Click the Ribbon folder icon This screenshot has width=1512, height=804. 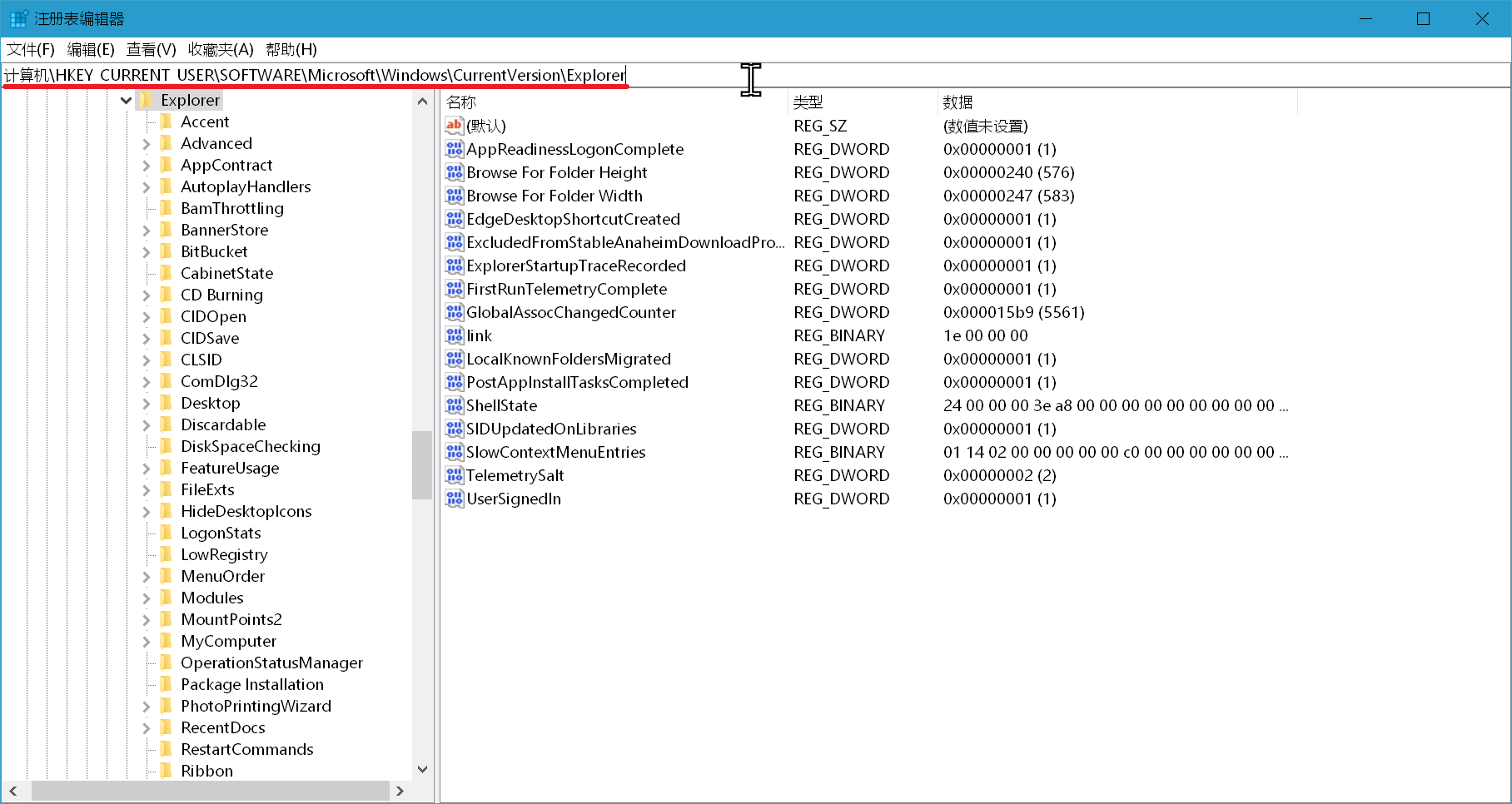point(167,771)
